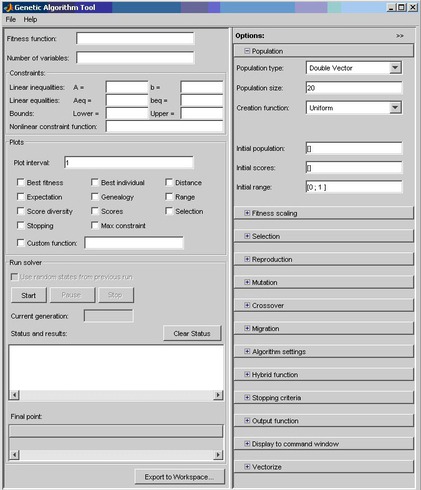The height and width of the screenshot is (490, 421).
Task: Click the Nonlinear constraint function field
Action: pyautogui.click(x=165, y=126)
